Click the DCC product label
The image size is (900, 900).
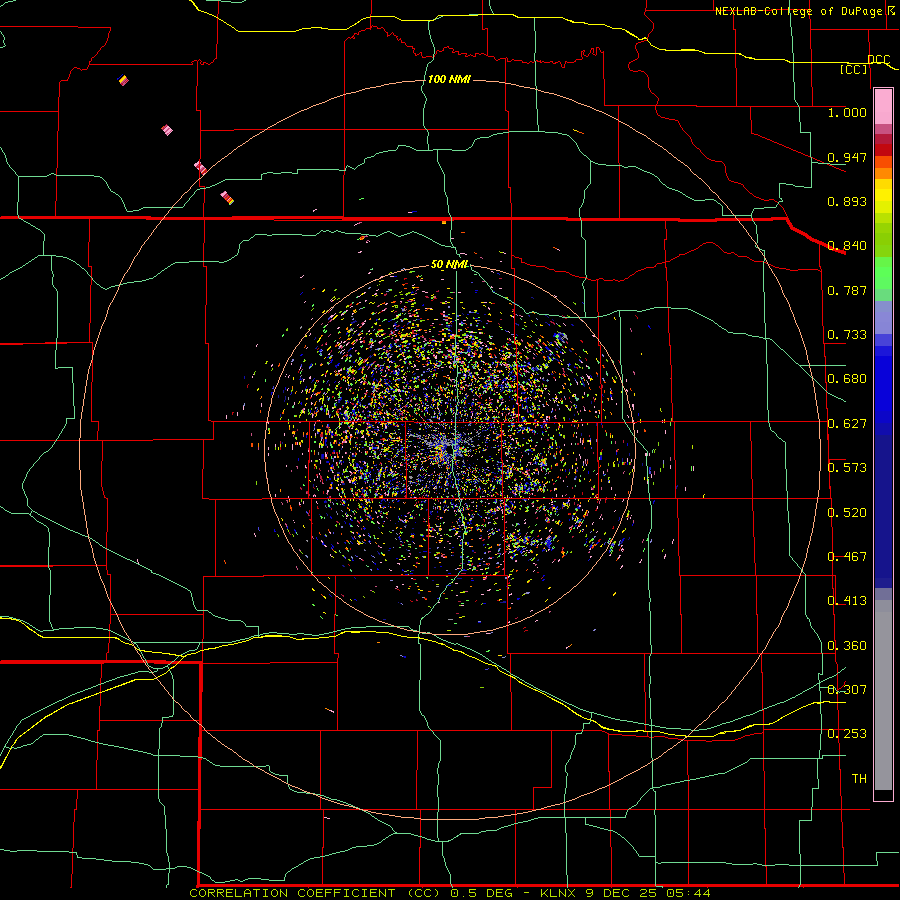[879, 60]
